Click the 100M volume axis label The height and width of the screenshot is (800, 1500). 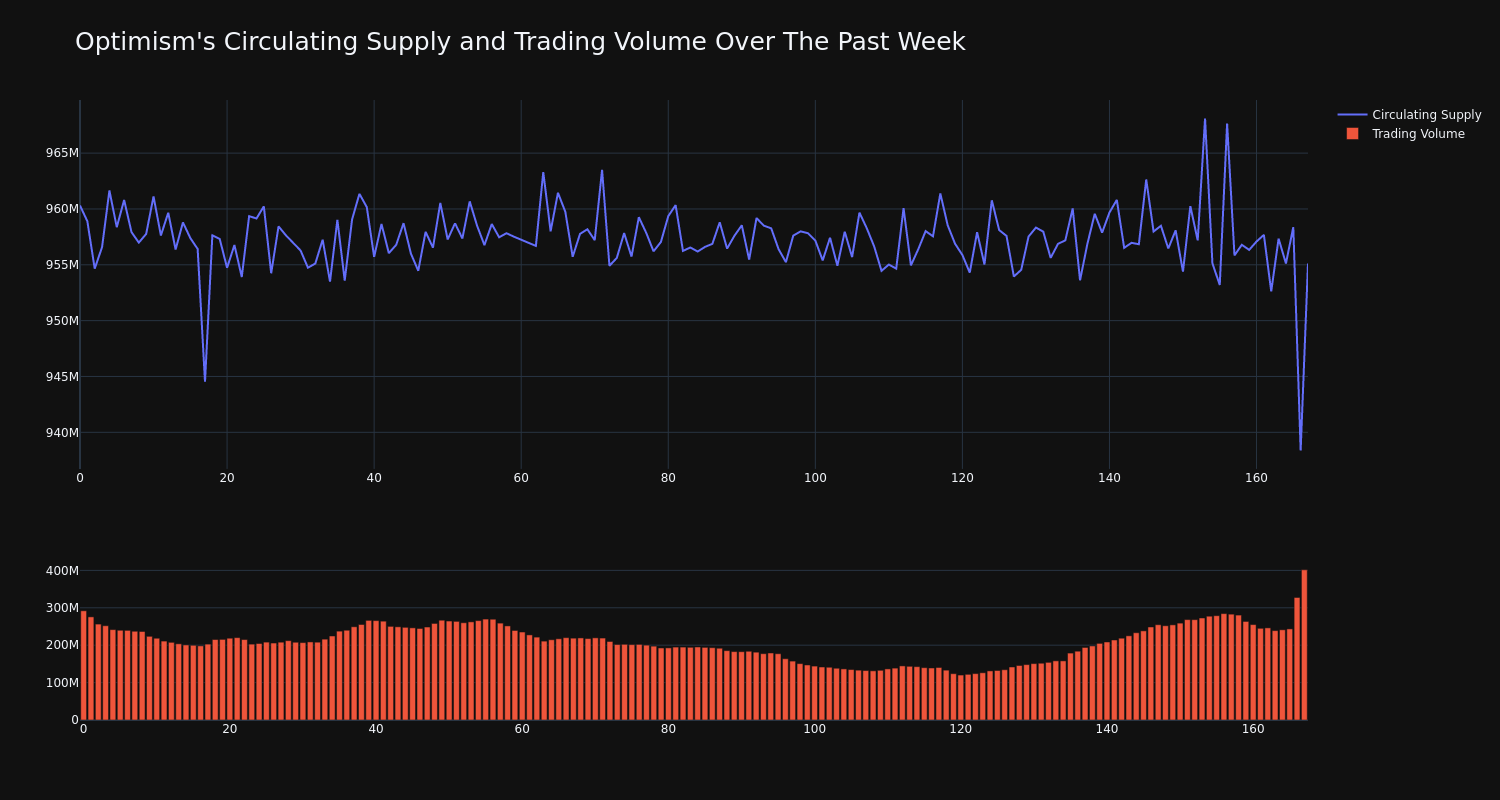coord(62,683)
